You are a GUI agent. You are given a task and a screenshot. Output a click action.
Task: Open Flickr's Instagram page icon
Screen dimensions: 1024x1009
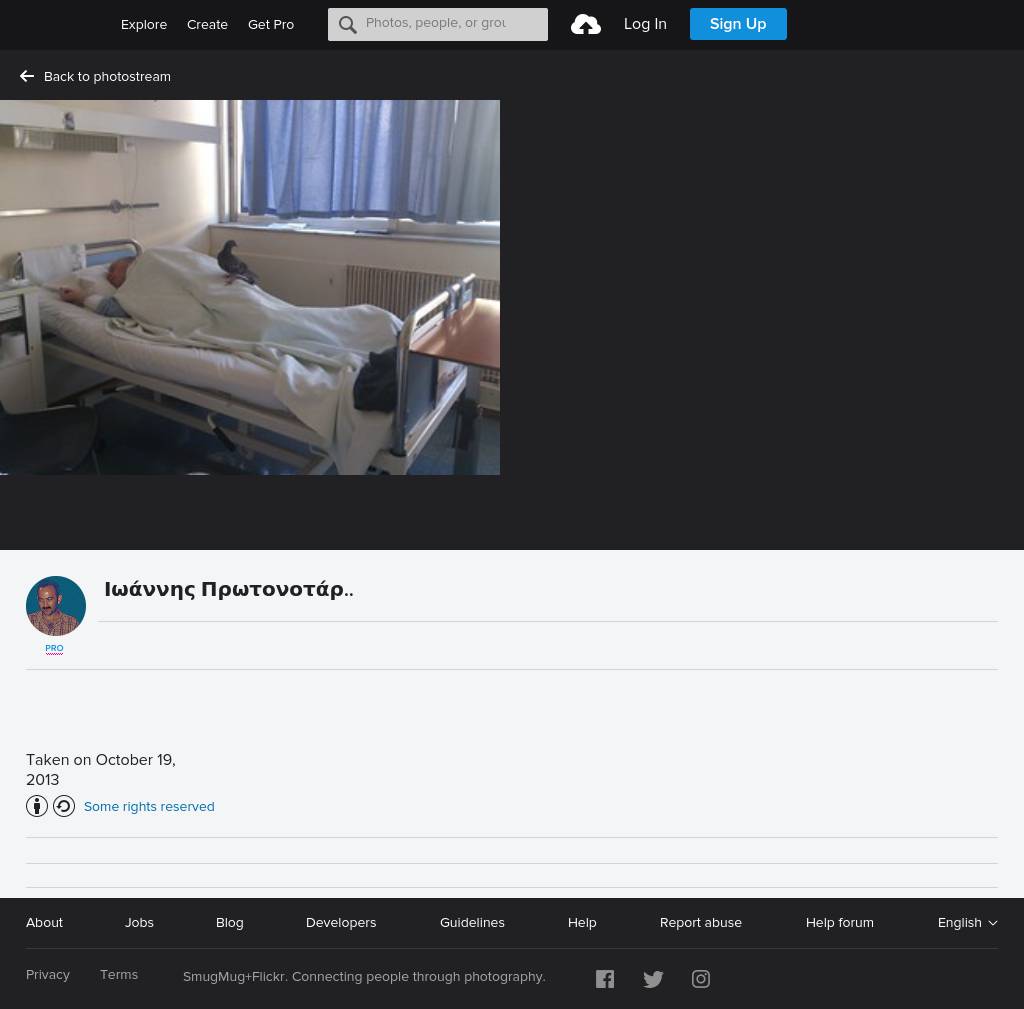701,979
